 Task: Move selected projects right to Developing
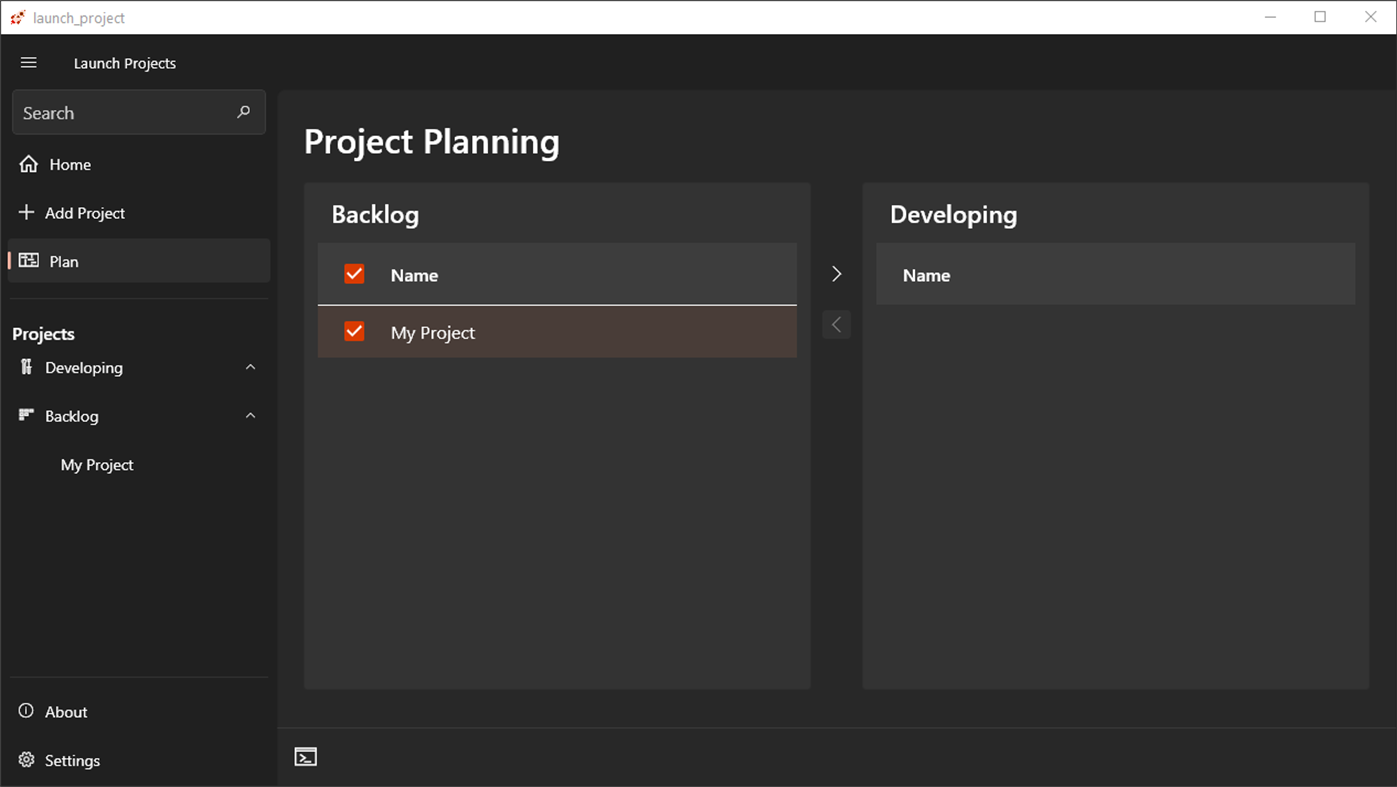(837, 274)
